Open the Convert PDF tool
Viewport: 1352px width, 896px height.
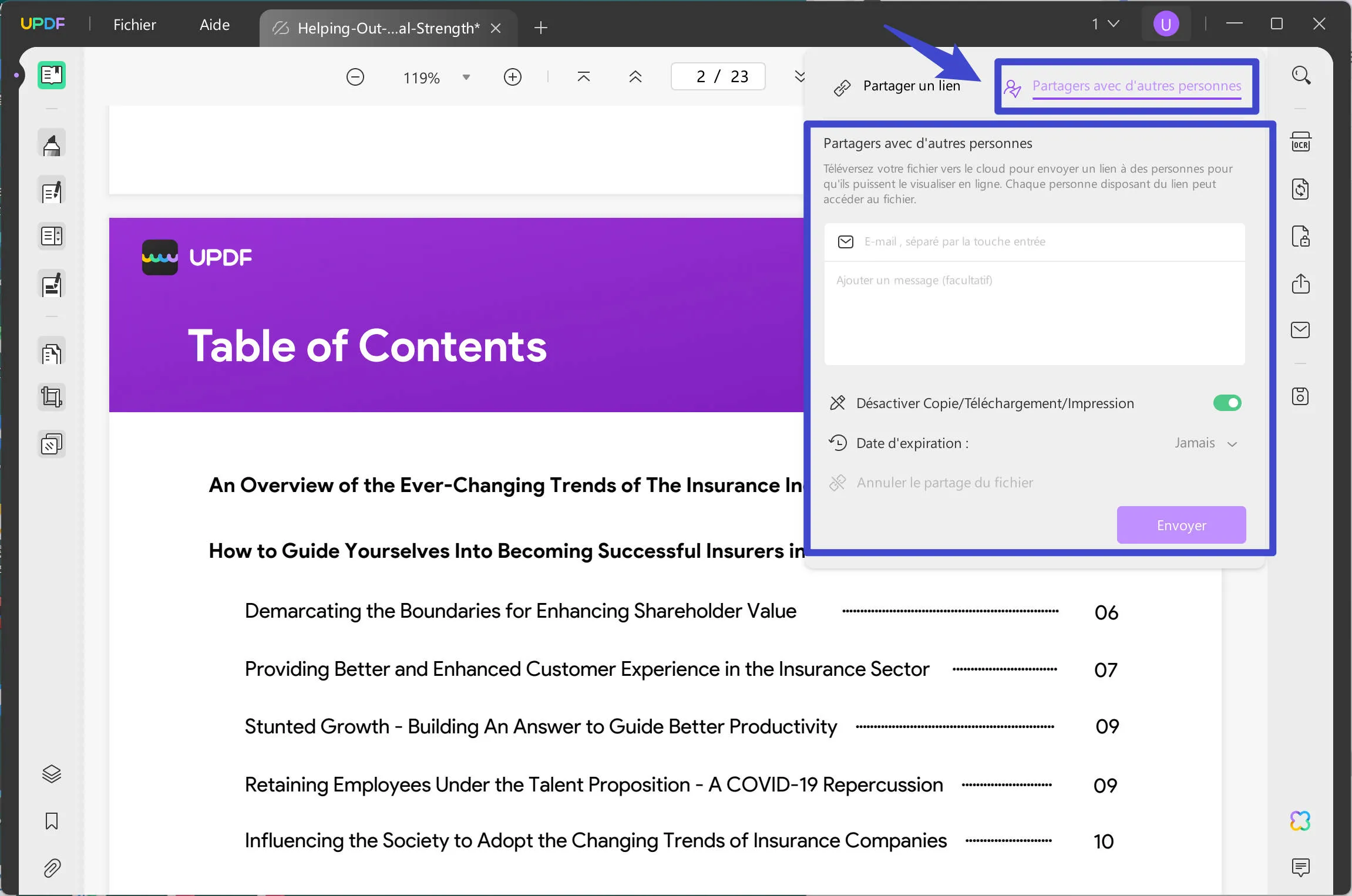(x=1301, y=188)
